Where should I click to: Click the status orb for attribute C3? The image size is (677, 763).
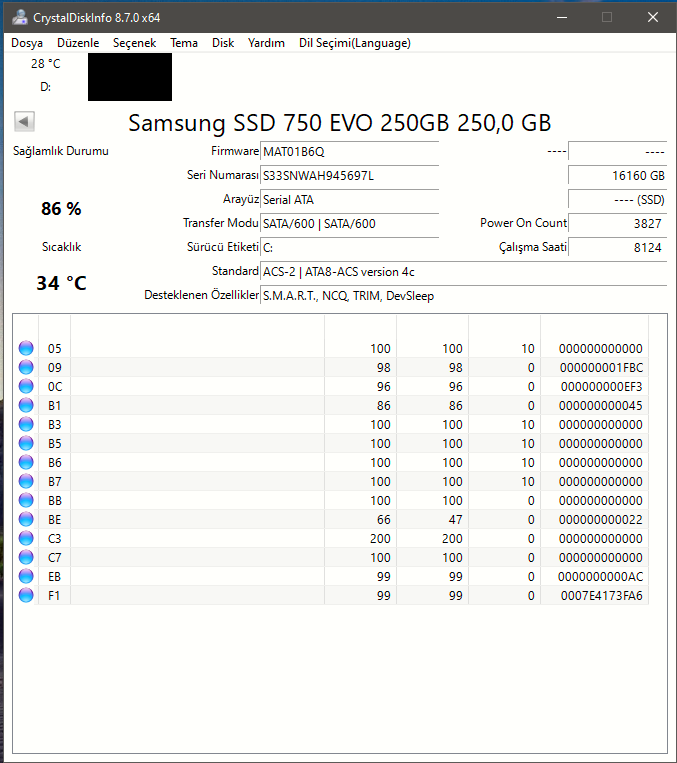(26, 538)
